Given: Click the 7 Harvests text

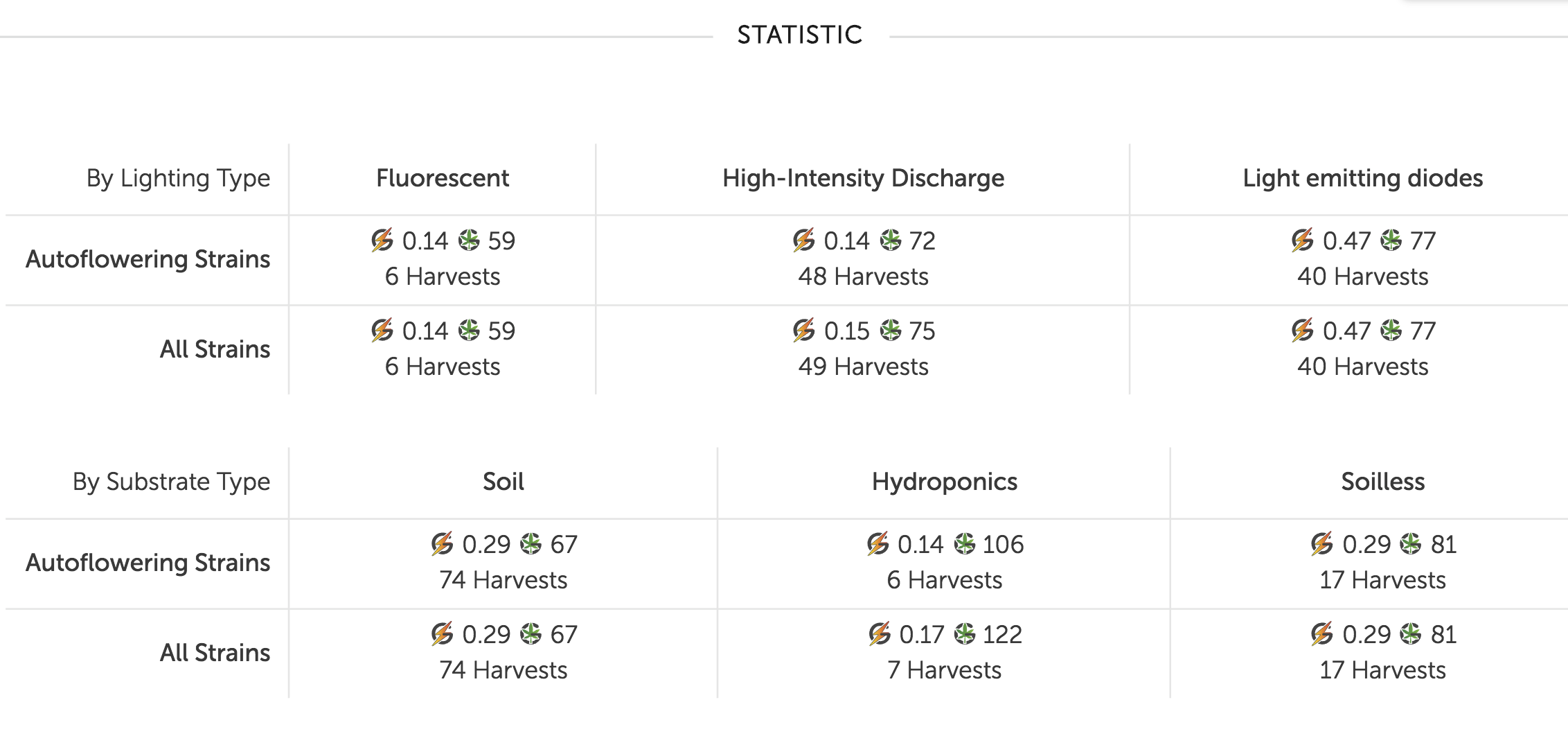Looking at the screenshot, I should pyautogui.click(x=944, y=670).
